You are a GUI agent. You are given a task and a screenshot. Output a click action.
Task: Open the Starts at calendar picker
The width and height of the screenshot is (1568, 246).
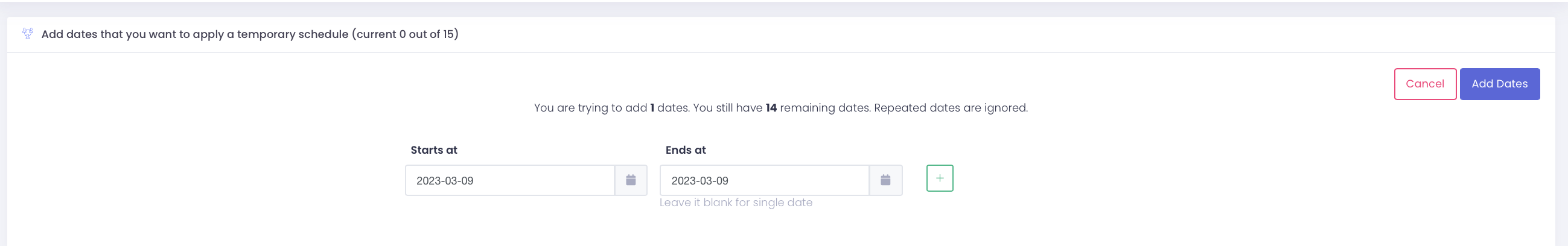click(x=631, y=180)
